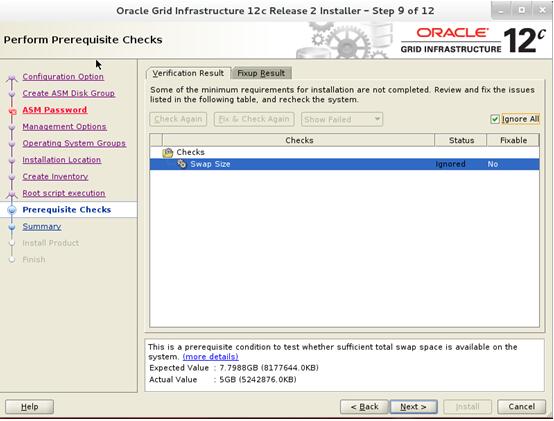Click the ASM Password red step marker

[x=12, y=111]
